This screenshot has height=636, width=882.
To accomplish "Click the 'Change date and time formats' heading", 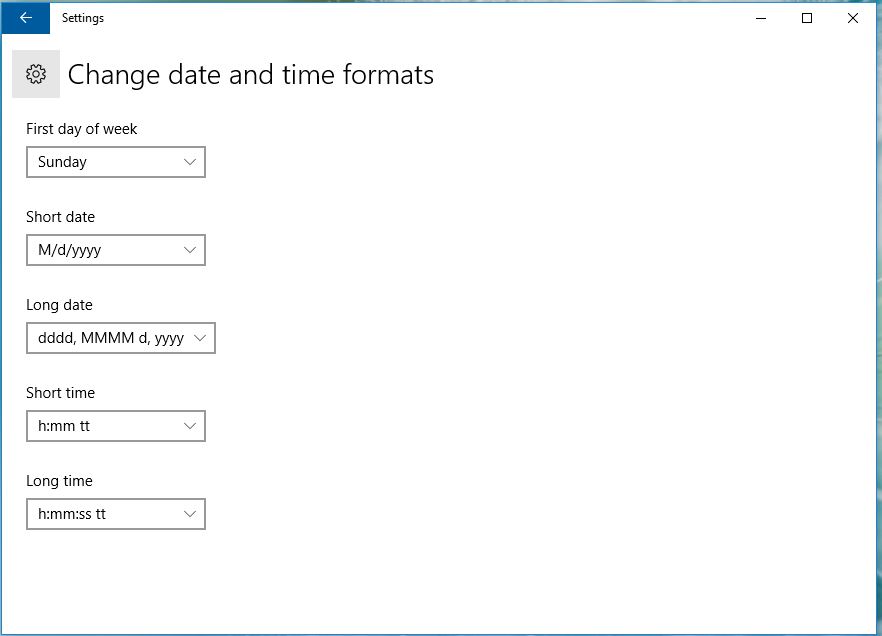I will (250, 75).
